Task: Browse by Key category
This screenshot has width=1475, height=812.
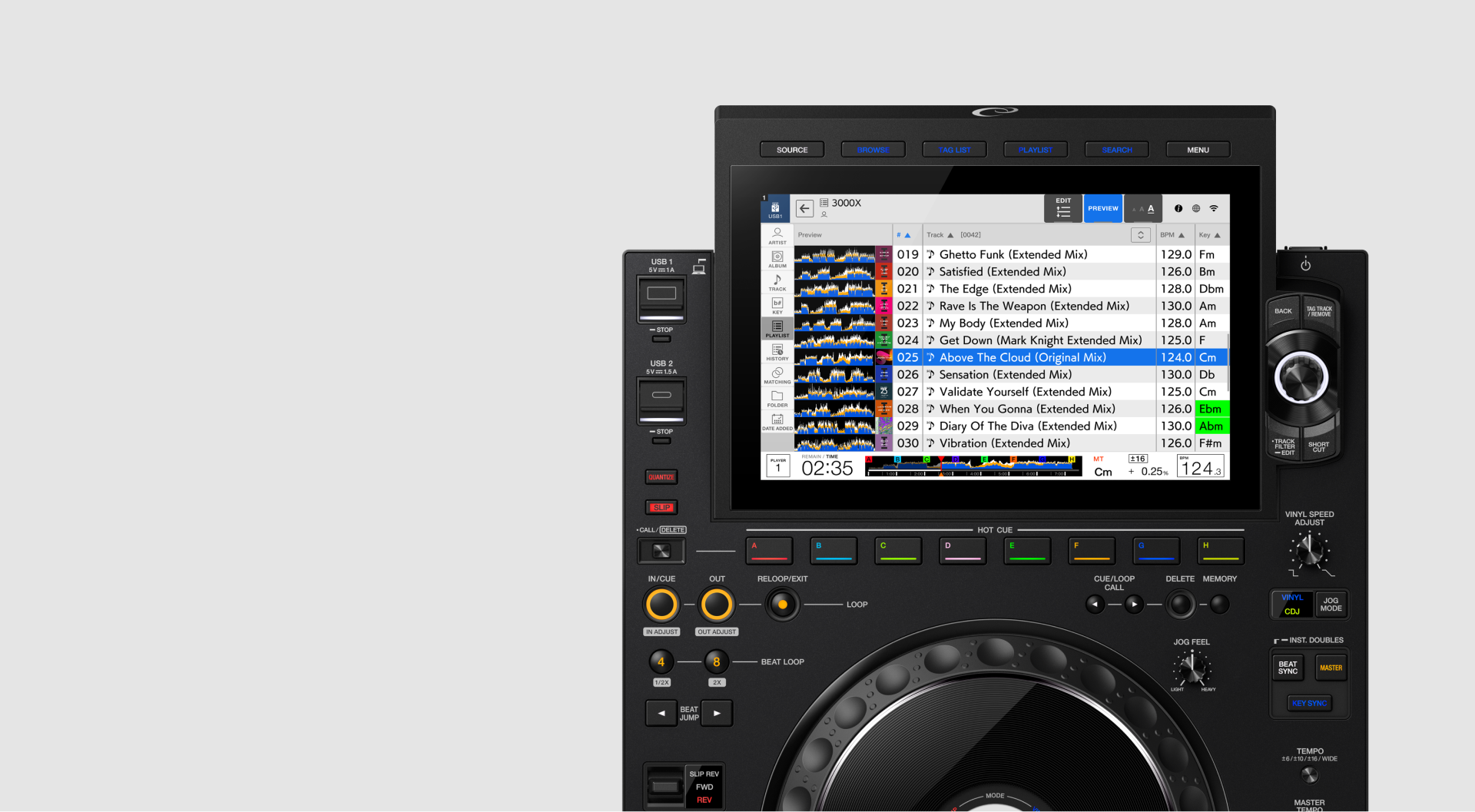Action: (777, 306)
